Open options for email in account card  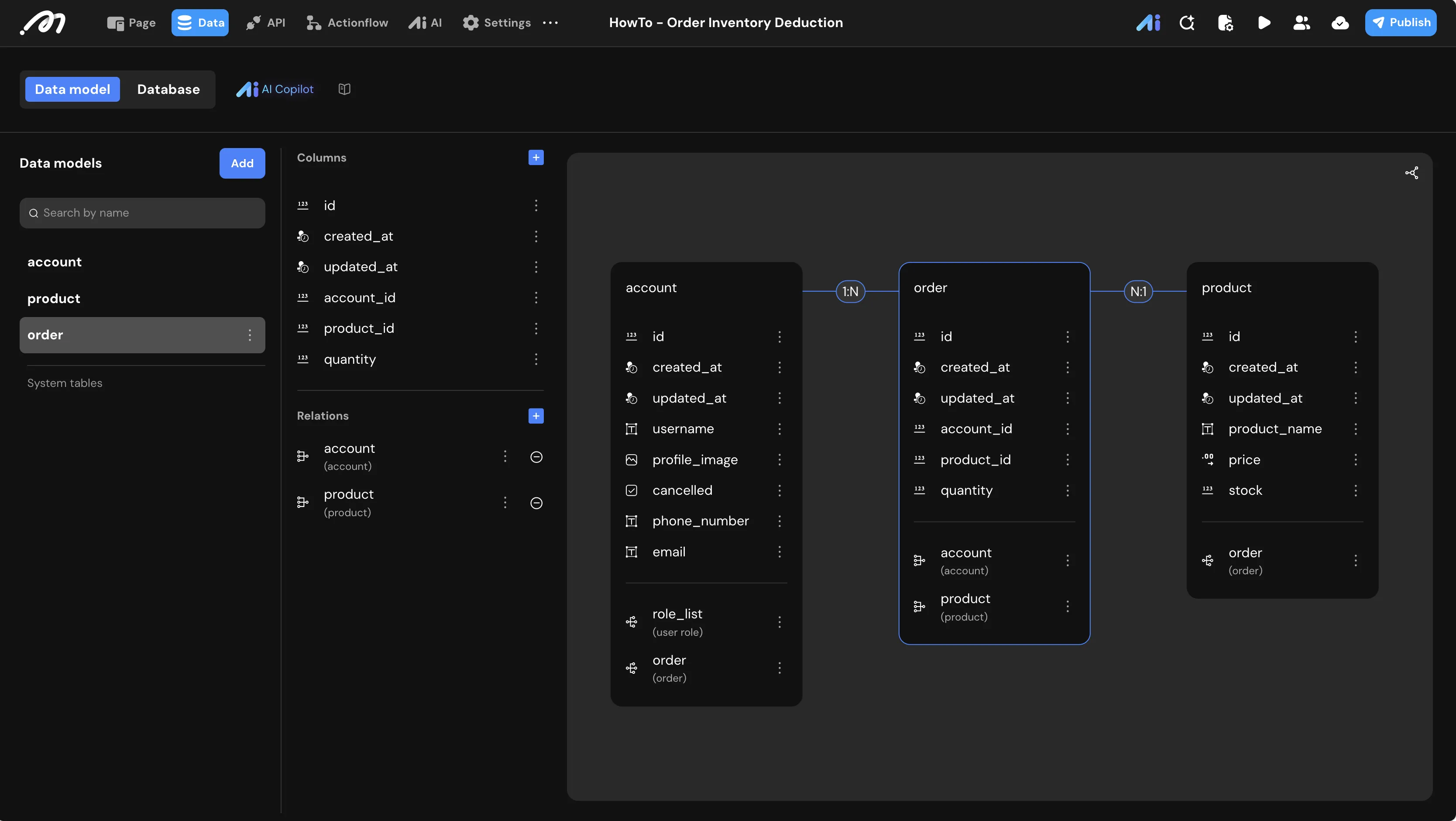780,552
